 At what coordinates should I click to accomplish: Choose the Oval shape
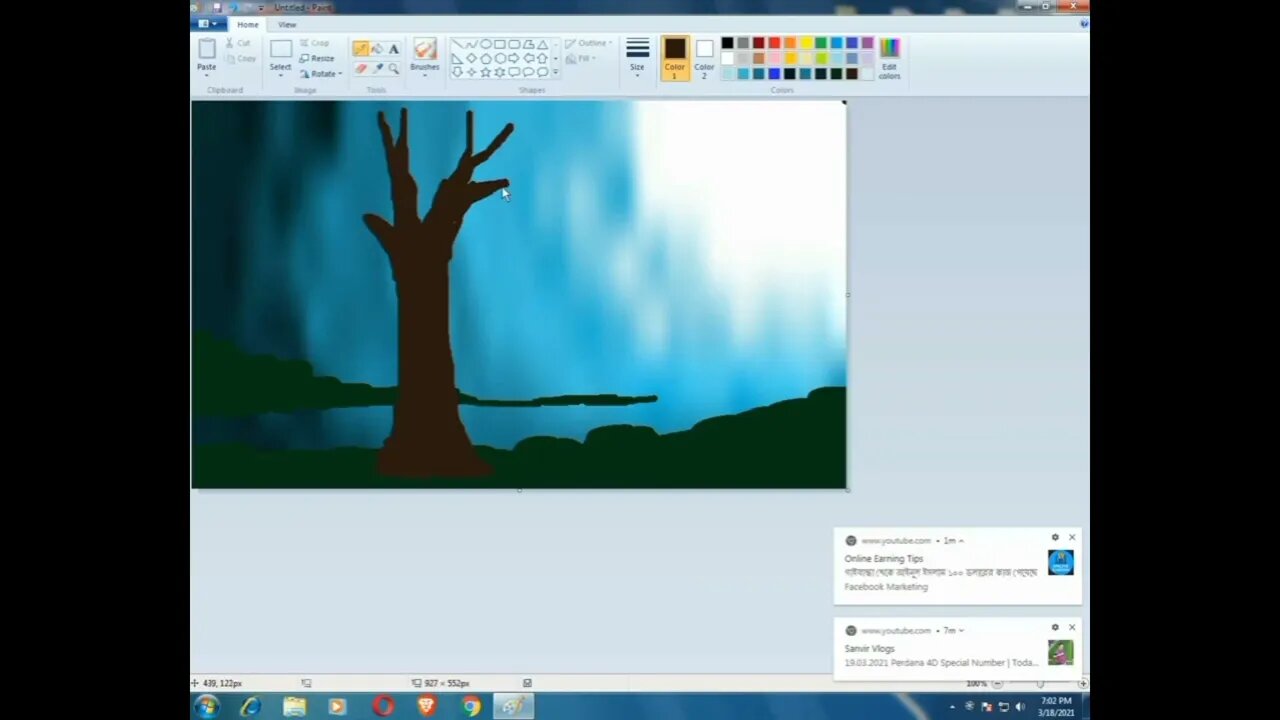(x=485, y=45)
